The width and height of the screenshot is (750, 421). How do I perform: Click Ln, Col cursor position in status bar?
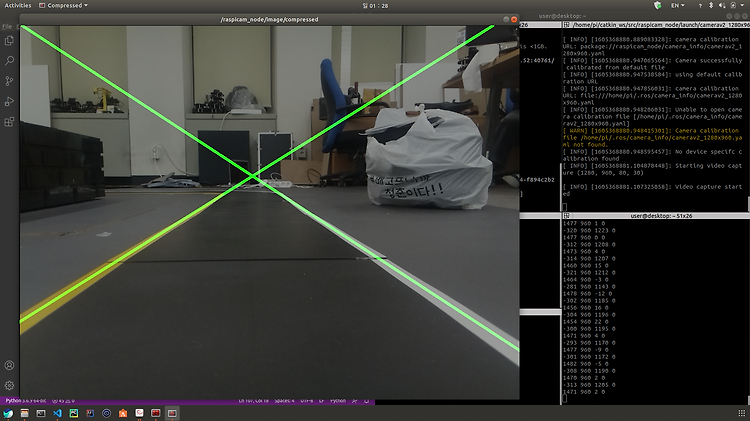pyautogui.click(x=254, y=401)
